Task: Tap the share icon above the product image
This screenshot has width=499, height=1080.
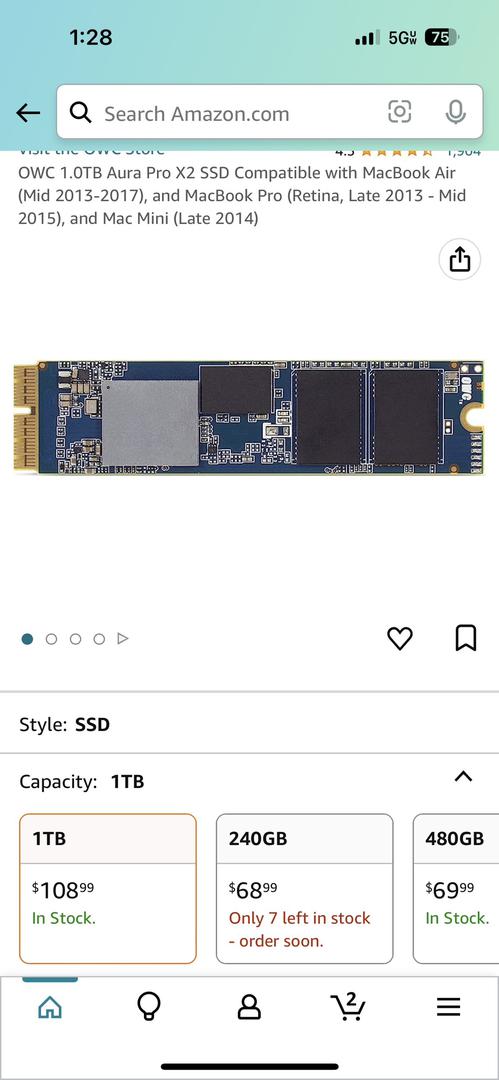Action: coord(460,259)
